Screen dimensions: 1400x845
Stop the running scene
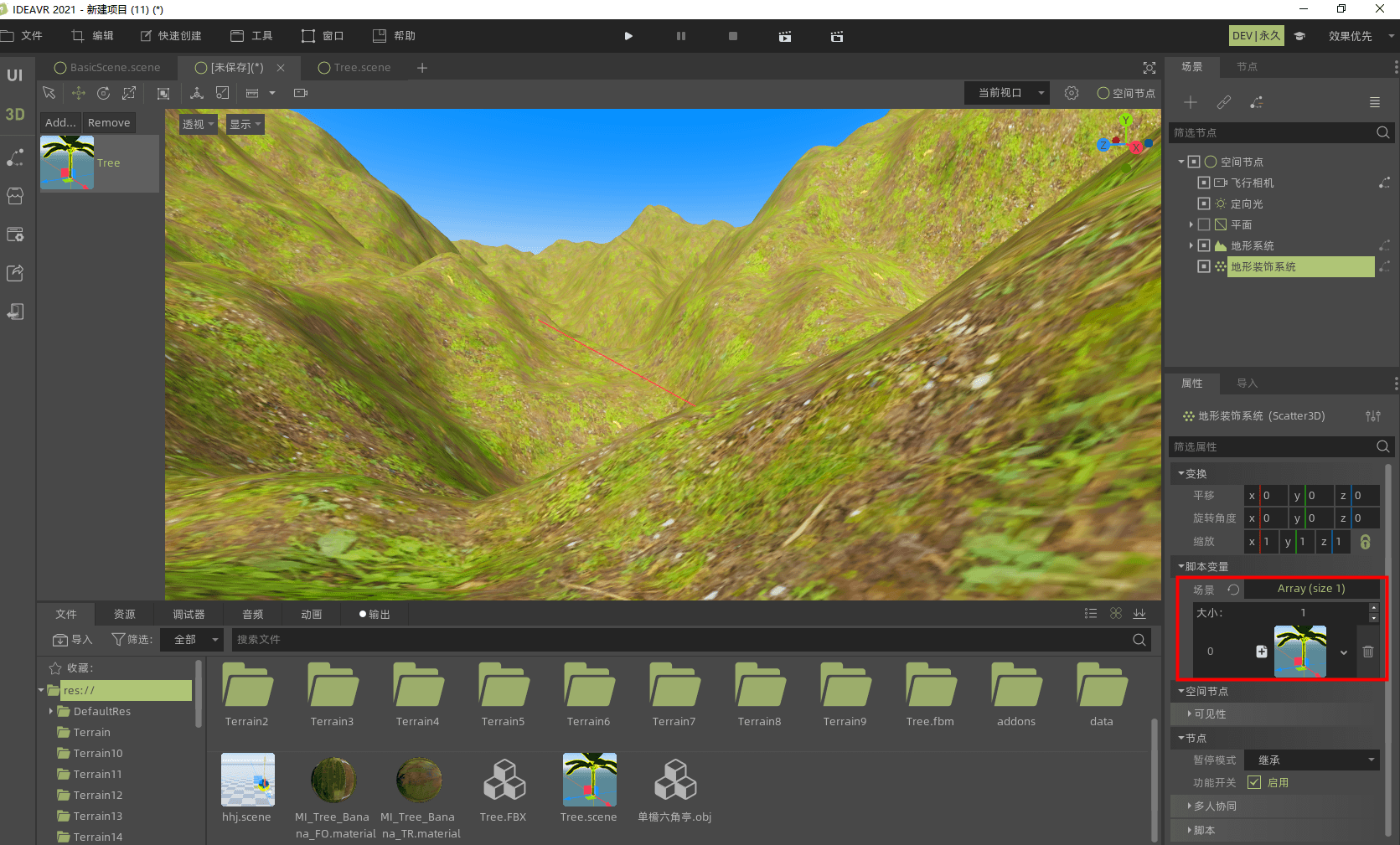733,36
